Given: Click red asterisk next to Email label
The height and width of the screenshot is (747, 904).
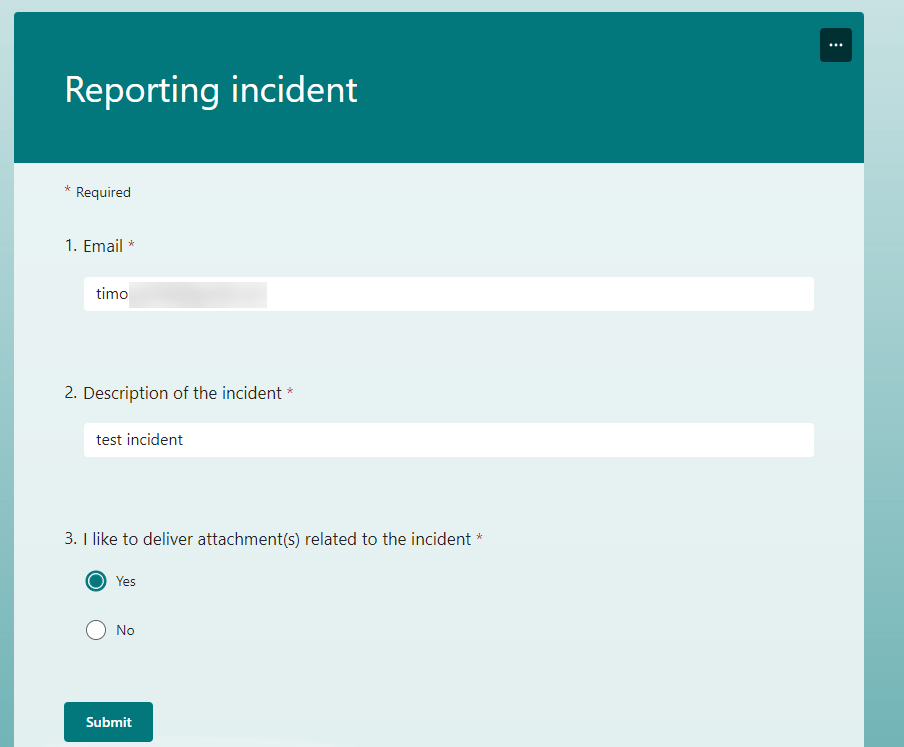Looking at the screenshot, I should coord(131,246).
